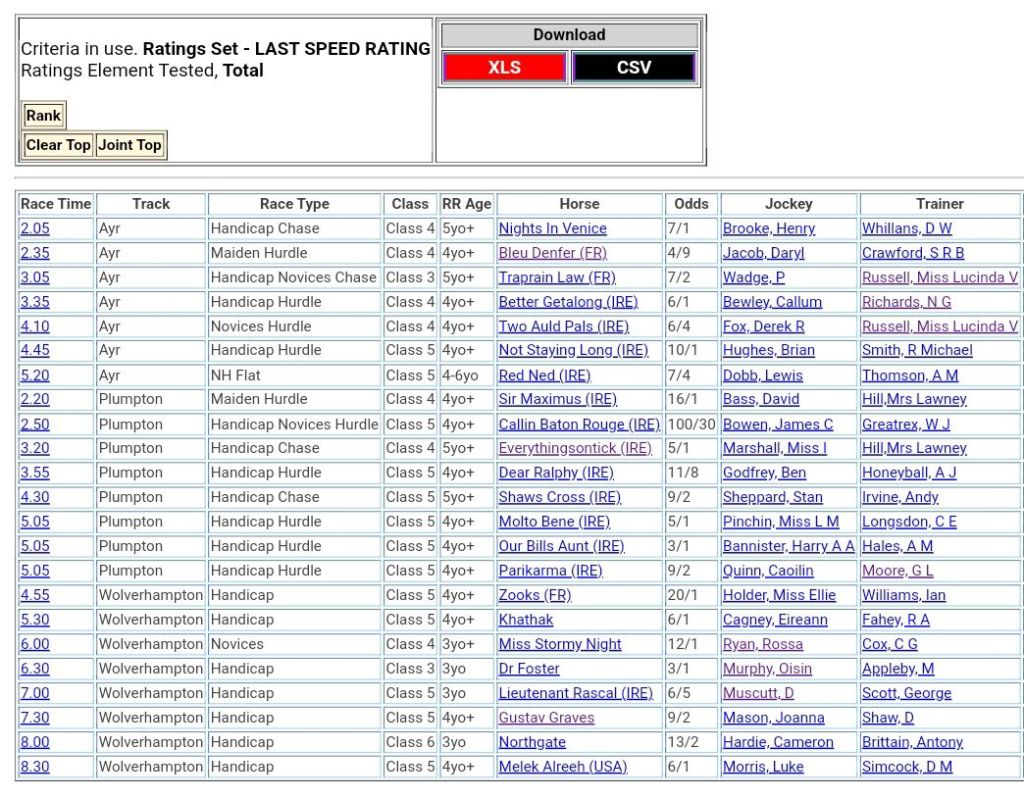View horse Sir Maximus (IRE)
1024x800 pixels.
pyautogui.click(x=557, y=399)
